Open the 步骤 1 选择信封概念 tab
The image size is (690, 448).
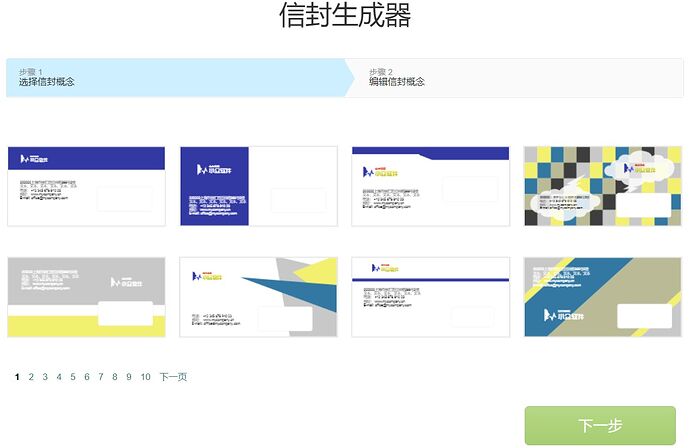(175, 77)
